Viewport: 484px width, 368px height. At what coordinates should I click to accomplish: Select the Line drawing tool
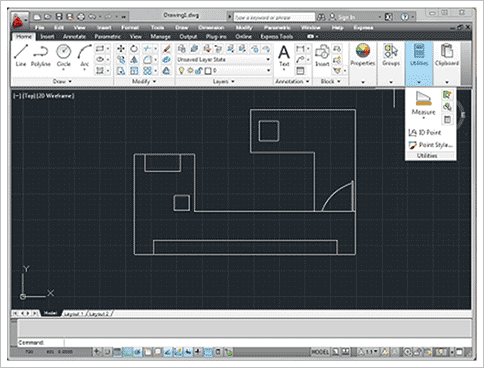pos(21,56)
